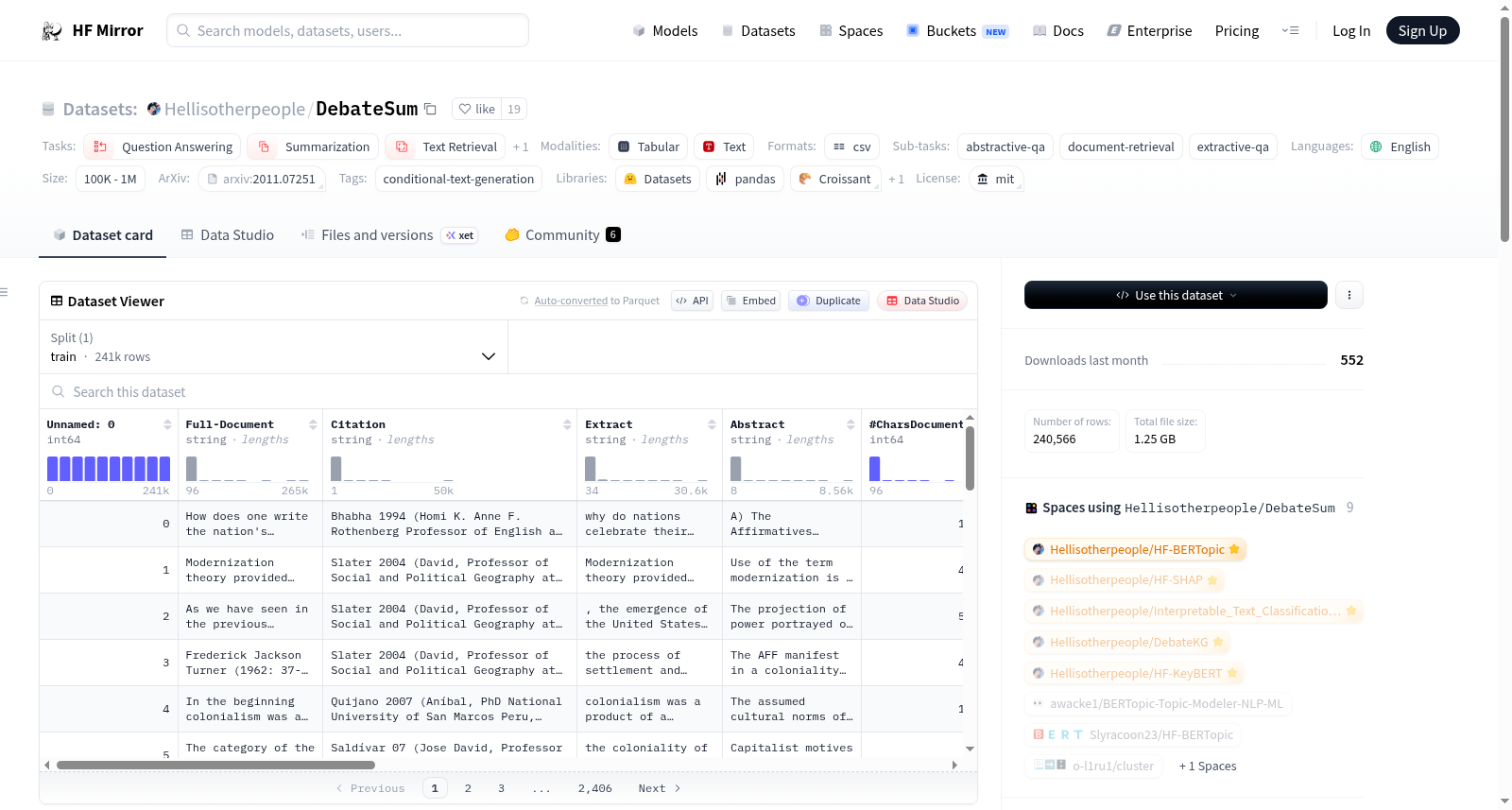Open the Data Studio button in viewer header
Image resolution: width=1512 pixels, height=810 pixels.
[922, 301]
